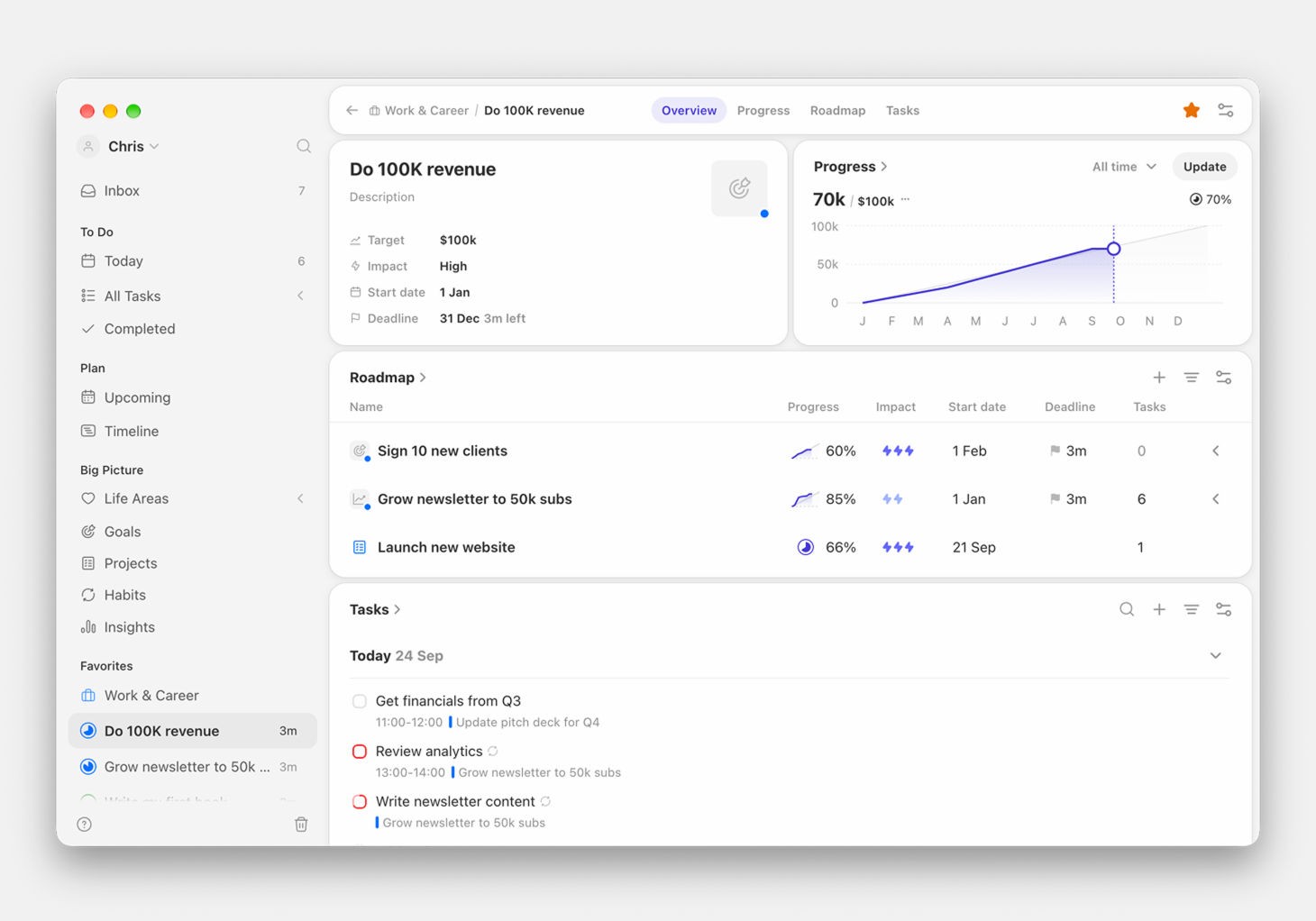Open the All time range dropdown
Viewport: 1316px width, 921px height.
pyautogui.click(x=1124, y=167)
